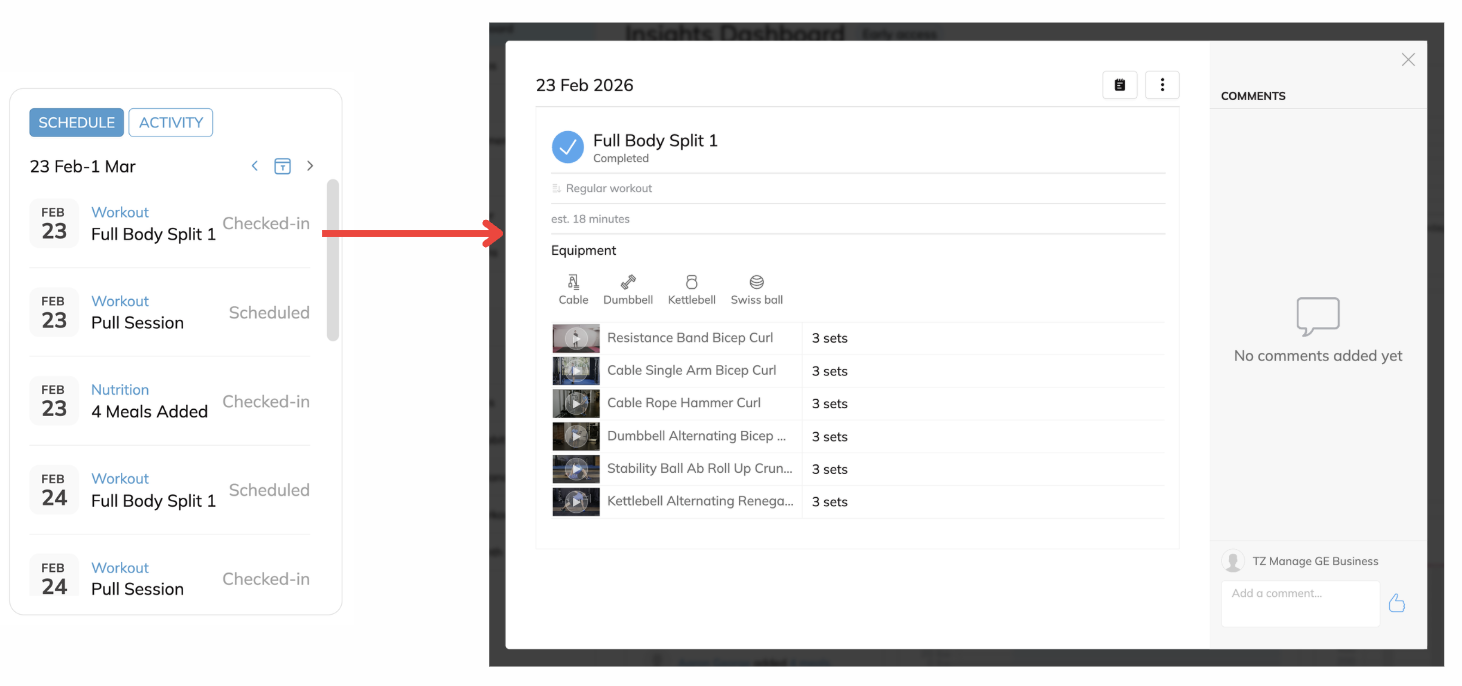Select Resistance Band Bicep Curl exercise name

pos(690,338)
